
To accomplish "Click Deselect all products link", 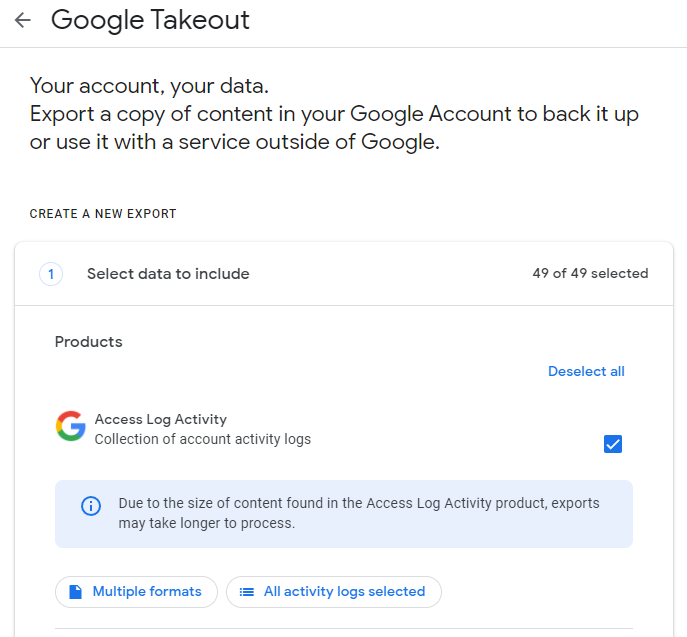I will point(586,371).
